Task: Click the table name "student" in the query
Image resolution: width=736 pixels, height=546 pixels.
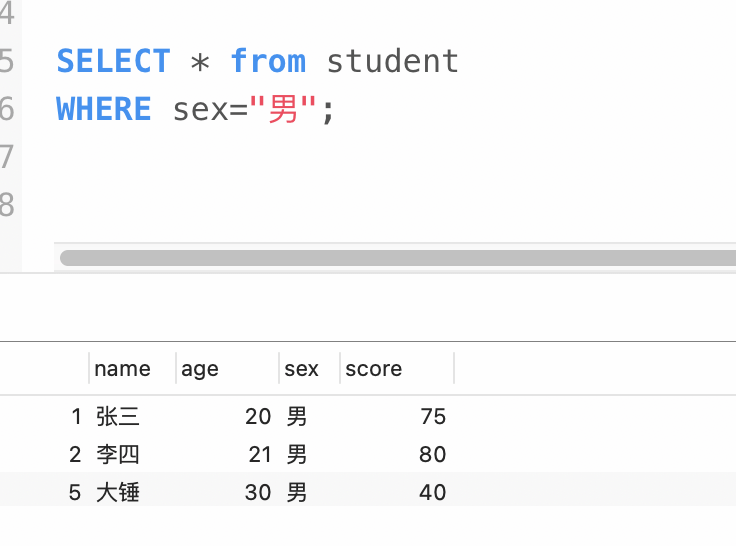Action: tap(392, 61)
